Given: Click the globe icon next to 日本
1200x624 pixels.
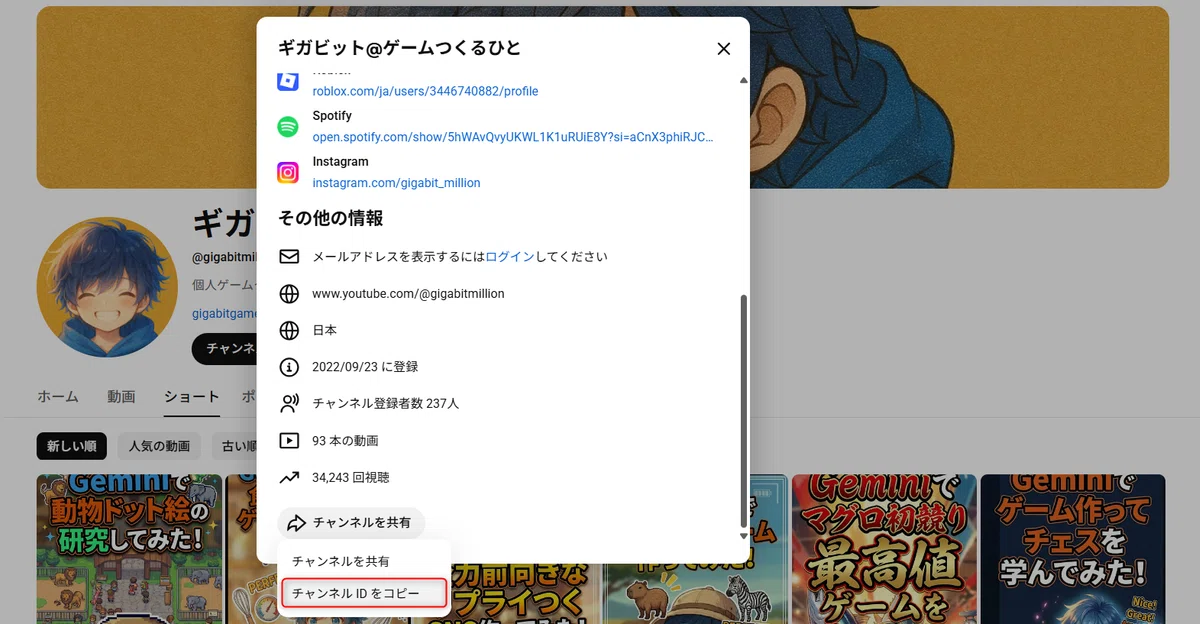Looking at the screenshot, I should pyautogui.click(x=289, y=331).
